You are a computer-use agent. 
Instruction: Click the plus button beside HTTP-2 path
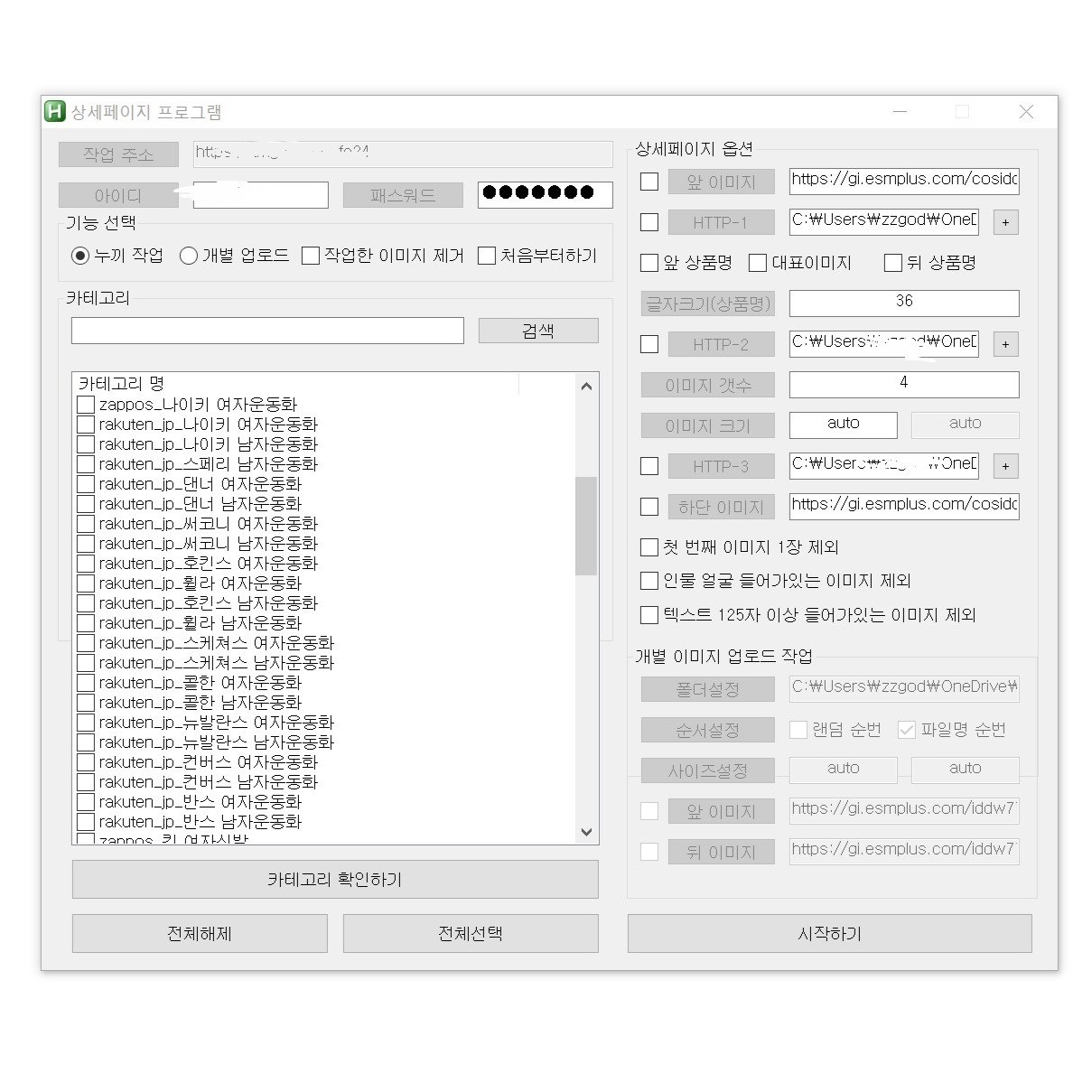coord(1005,344)
